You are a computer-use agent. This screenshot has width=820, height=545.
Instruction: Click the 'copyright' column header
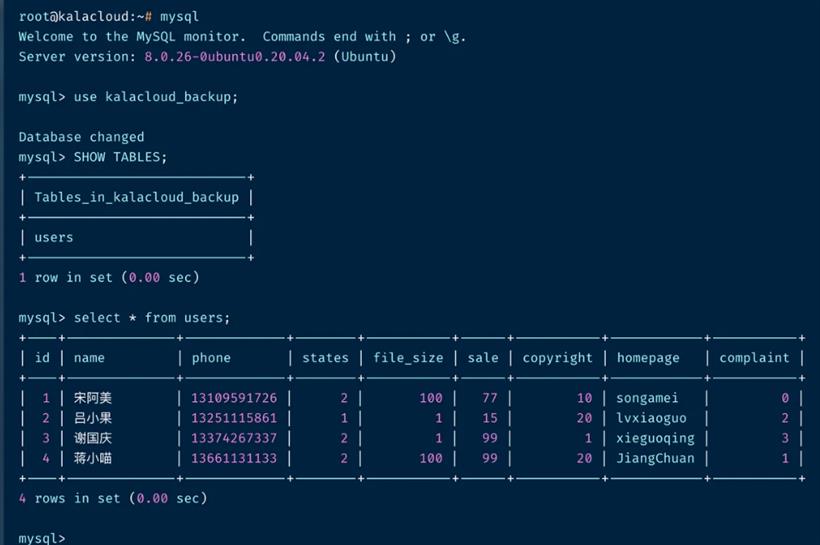click(x=557, y=358)
